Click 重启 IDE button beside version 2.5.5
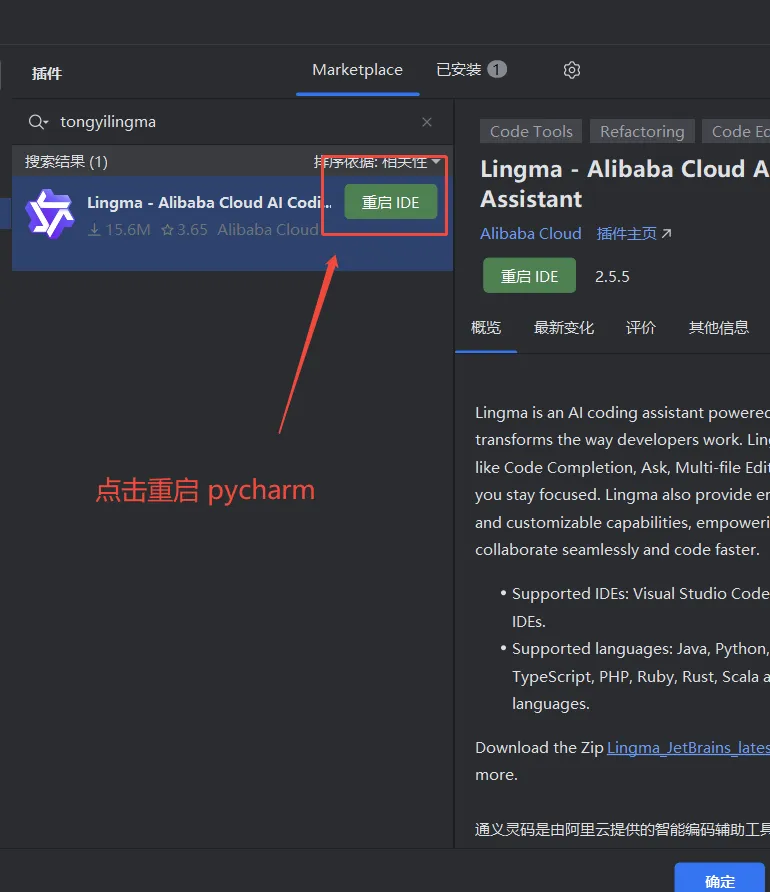Image resolution: width=770 pixels, height=892 pixels. (x=529, y=276)
